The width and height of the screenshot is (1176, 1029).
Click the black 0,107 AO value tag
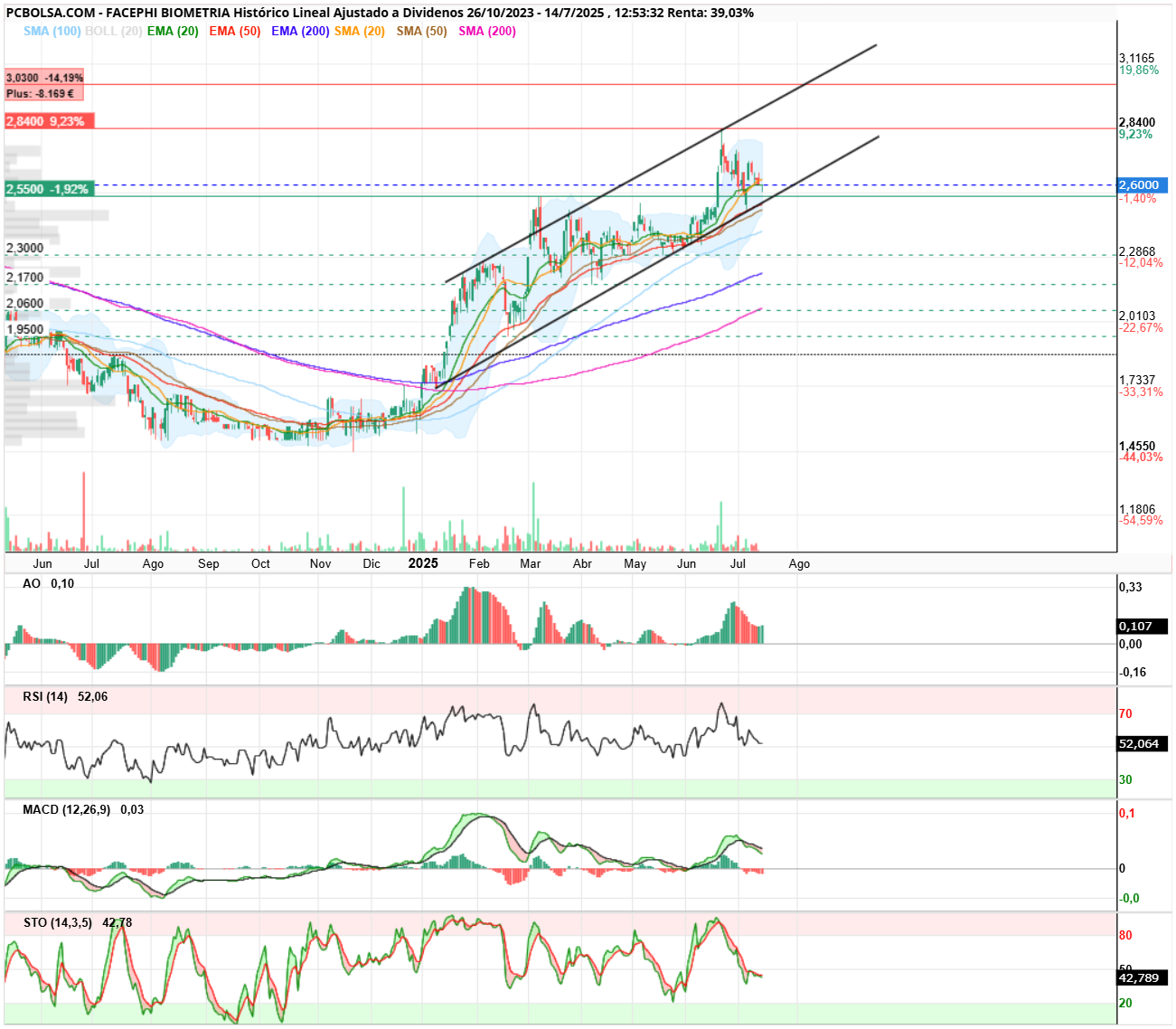(x=1143, y=626)
